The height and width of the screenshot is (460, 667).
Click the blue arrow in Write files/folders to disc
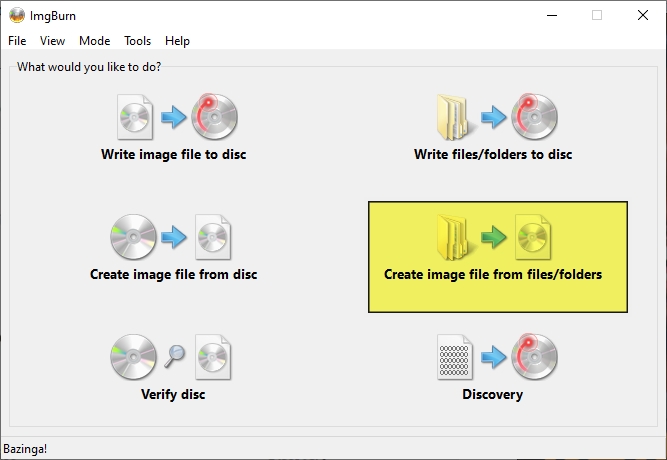[x=493, y=117]
